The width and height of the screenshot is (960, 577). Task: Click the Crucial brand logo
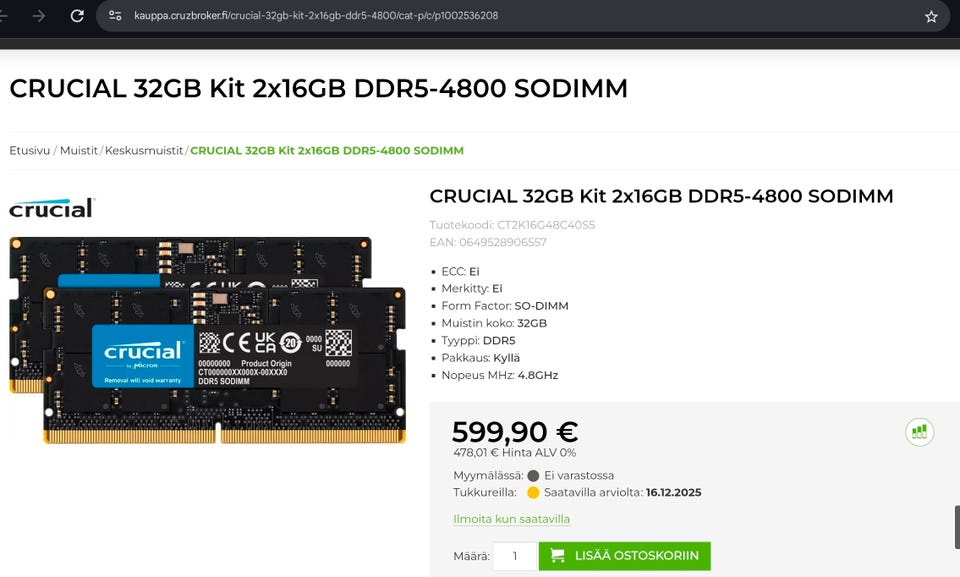pos(53,208)
